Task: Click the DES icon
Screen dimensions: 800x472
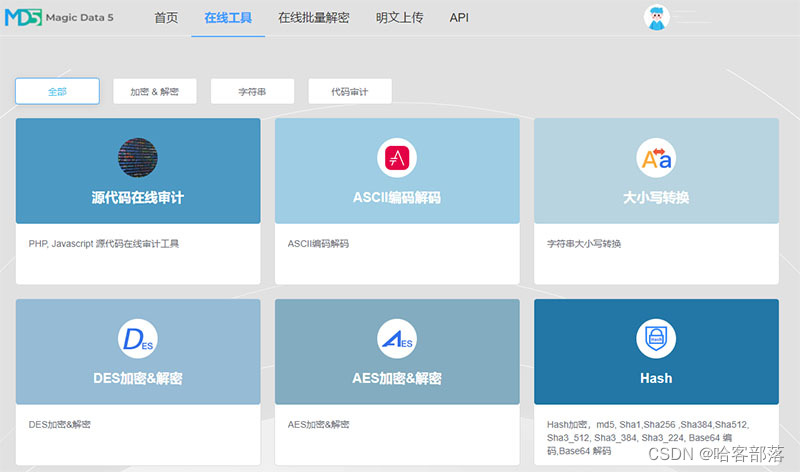Action: 138,338
